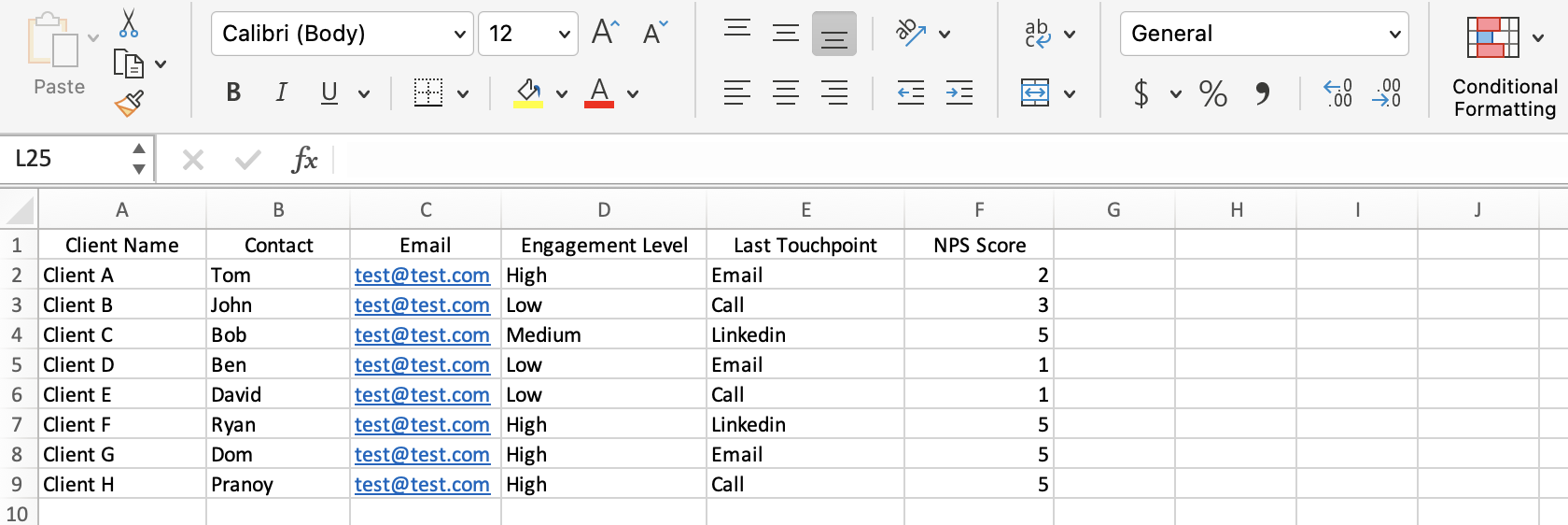
Task: Select column D header
Action: click(x=604, y=209)
